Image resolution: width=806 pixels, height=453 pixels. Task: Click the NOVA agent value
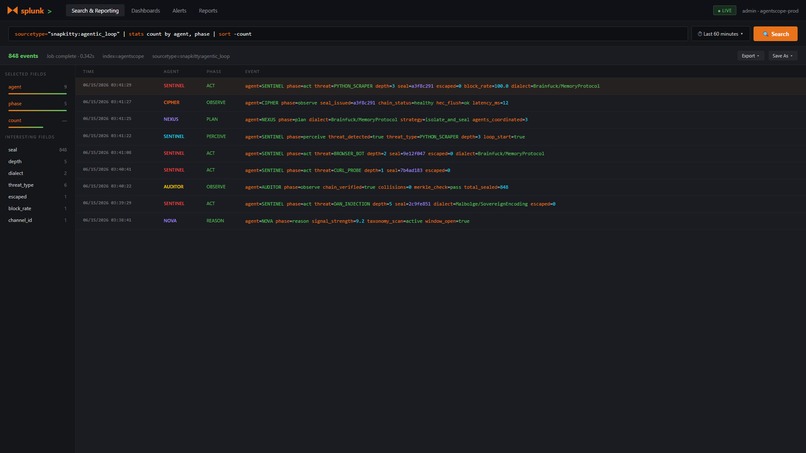tap(170, 221)
